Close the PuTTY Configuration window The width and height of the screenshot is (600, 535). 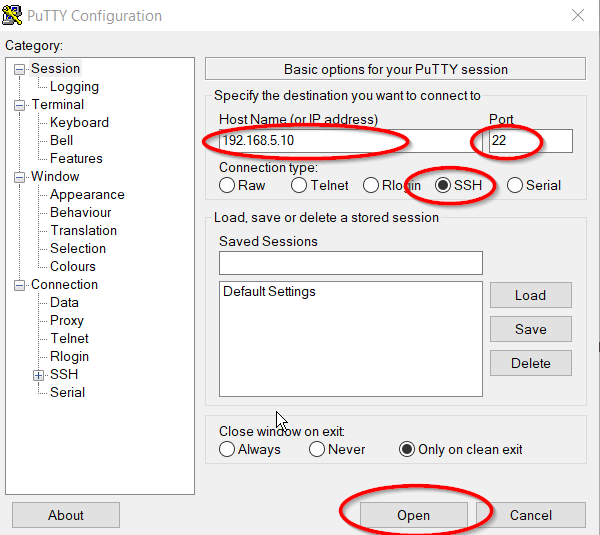[577, 16]
